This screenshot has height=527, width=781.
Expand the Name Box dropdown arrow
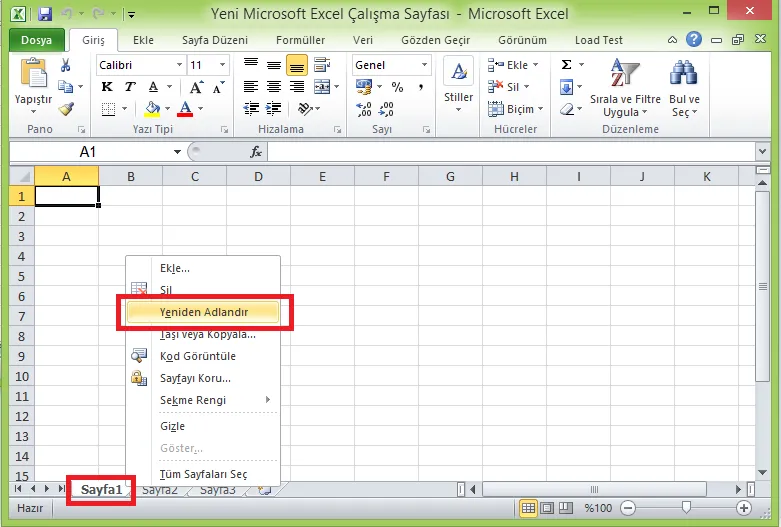click(x=177, y=152)
